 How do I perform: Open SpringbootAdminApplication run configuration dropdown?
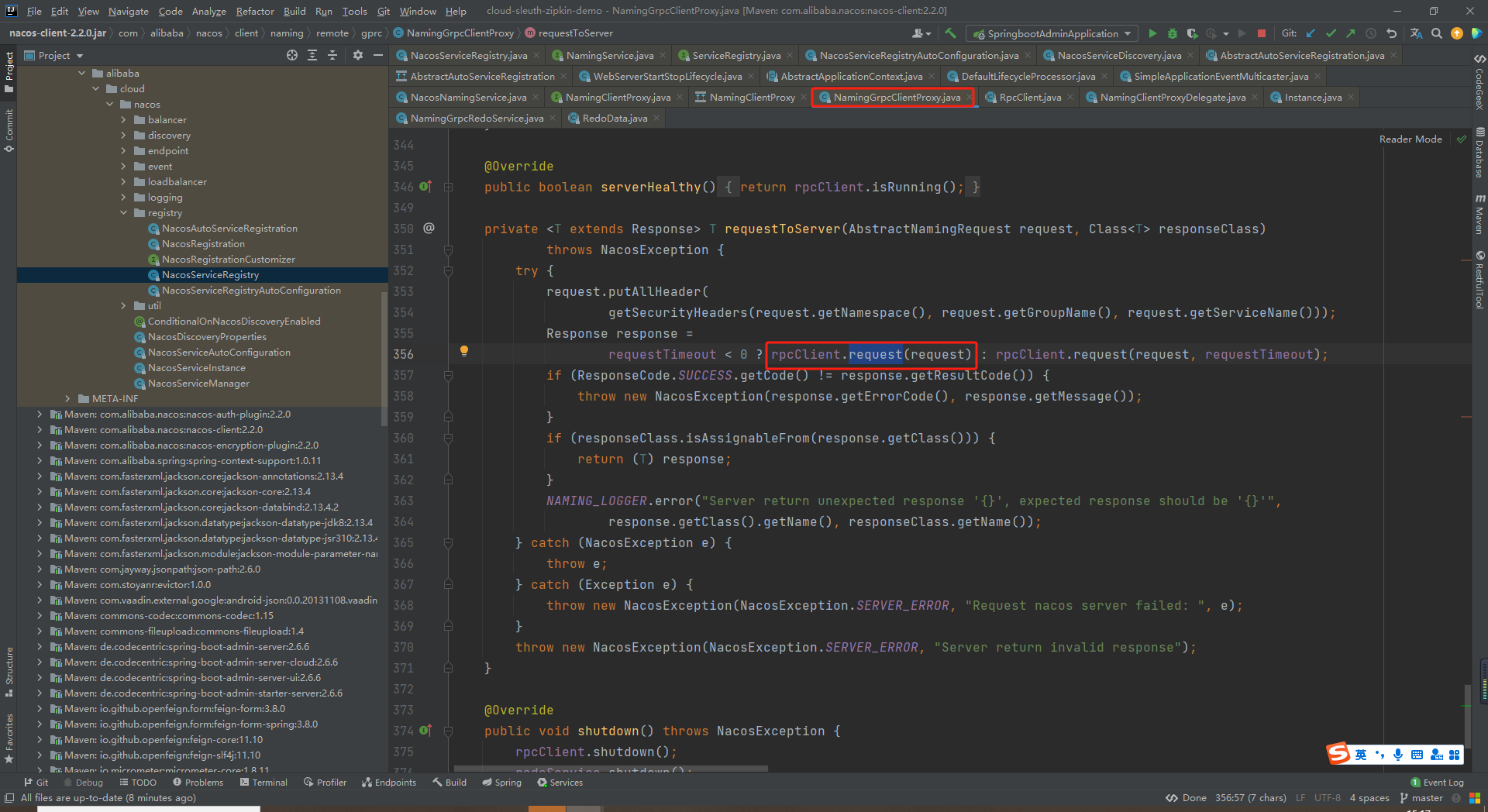[1052, 33]
